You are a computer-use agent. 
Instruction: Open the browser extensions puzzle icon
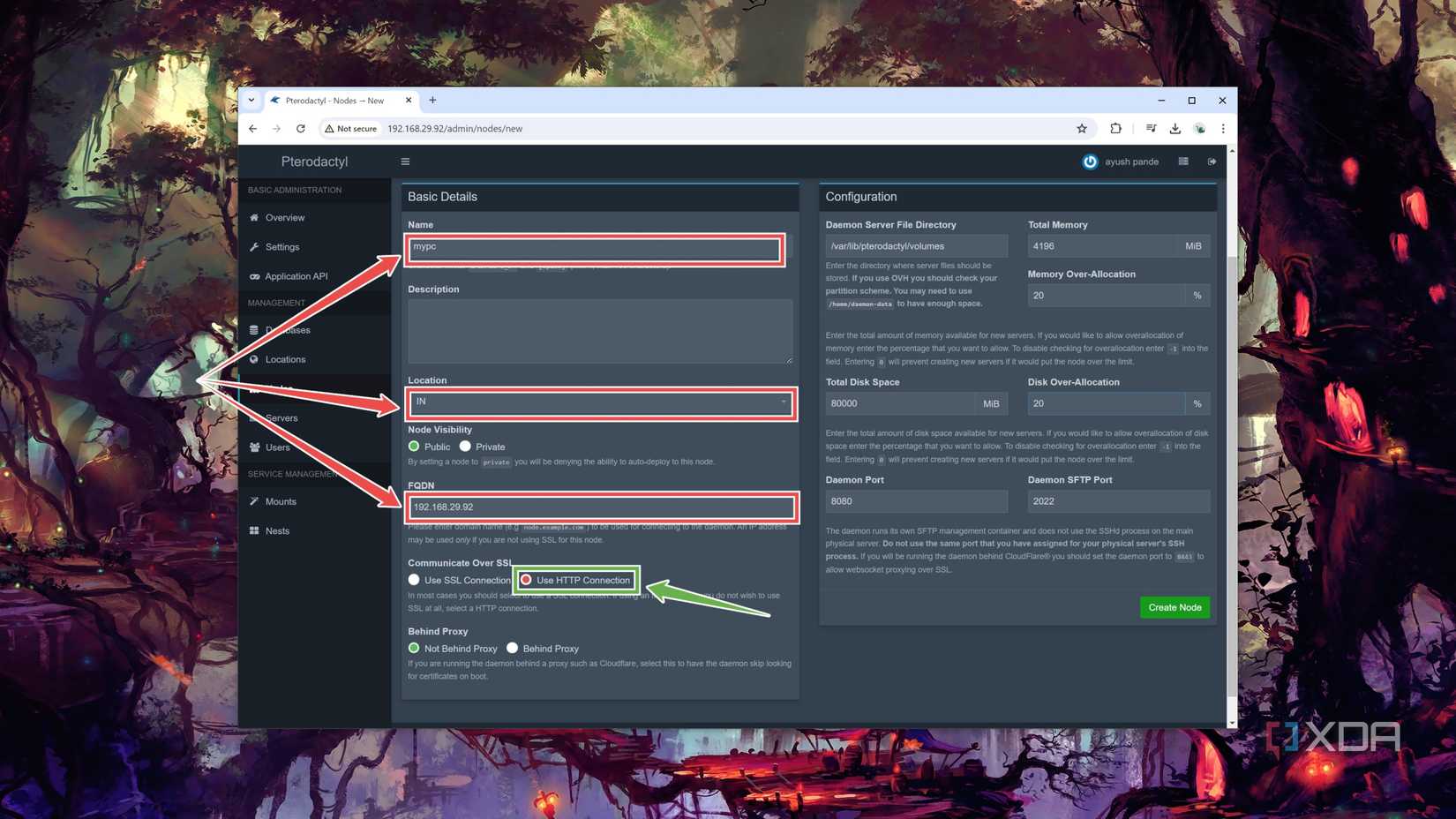tap(1115, 129)
